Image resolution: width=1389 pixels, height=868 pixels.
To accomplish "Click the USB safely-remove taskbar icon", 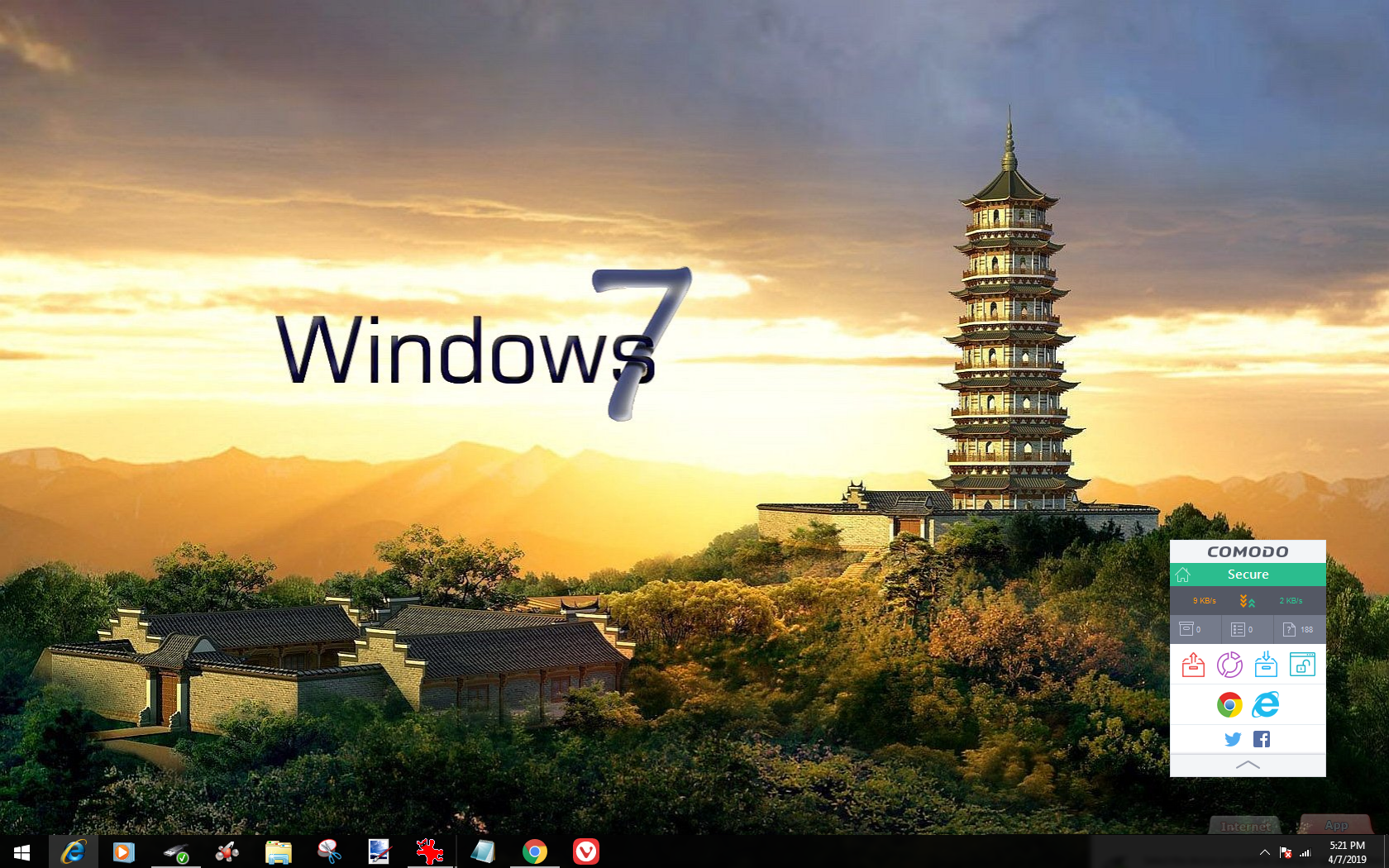I will point(175,851).
